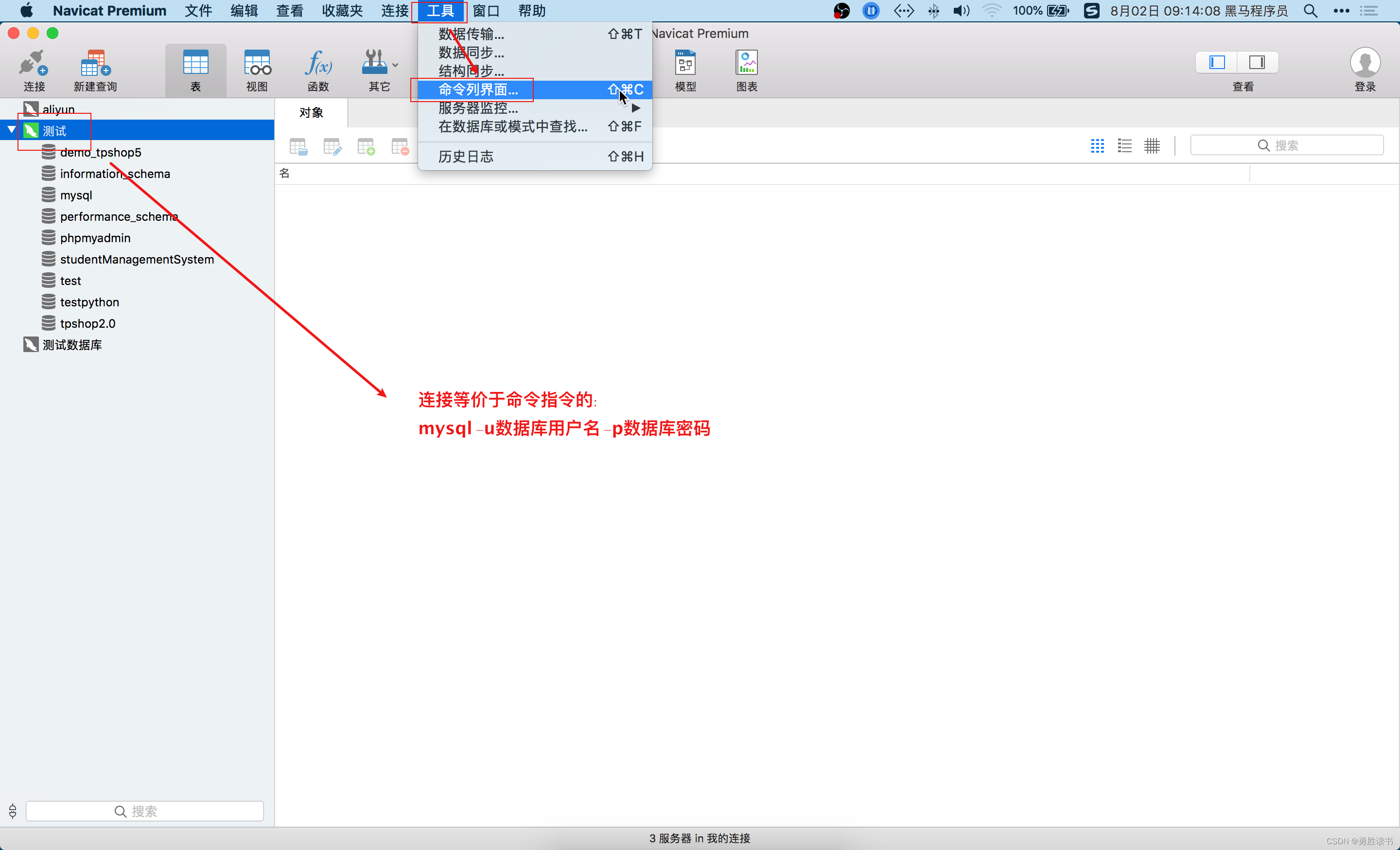
Task: Open the 视图 views toolbar button
Action: (x=257, y=70)
